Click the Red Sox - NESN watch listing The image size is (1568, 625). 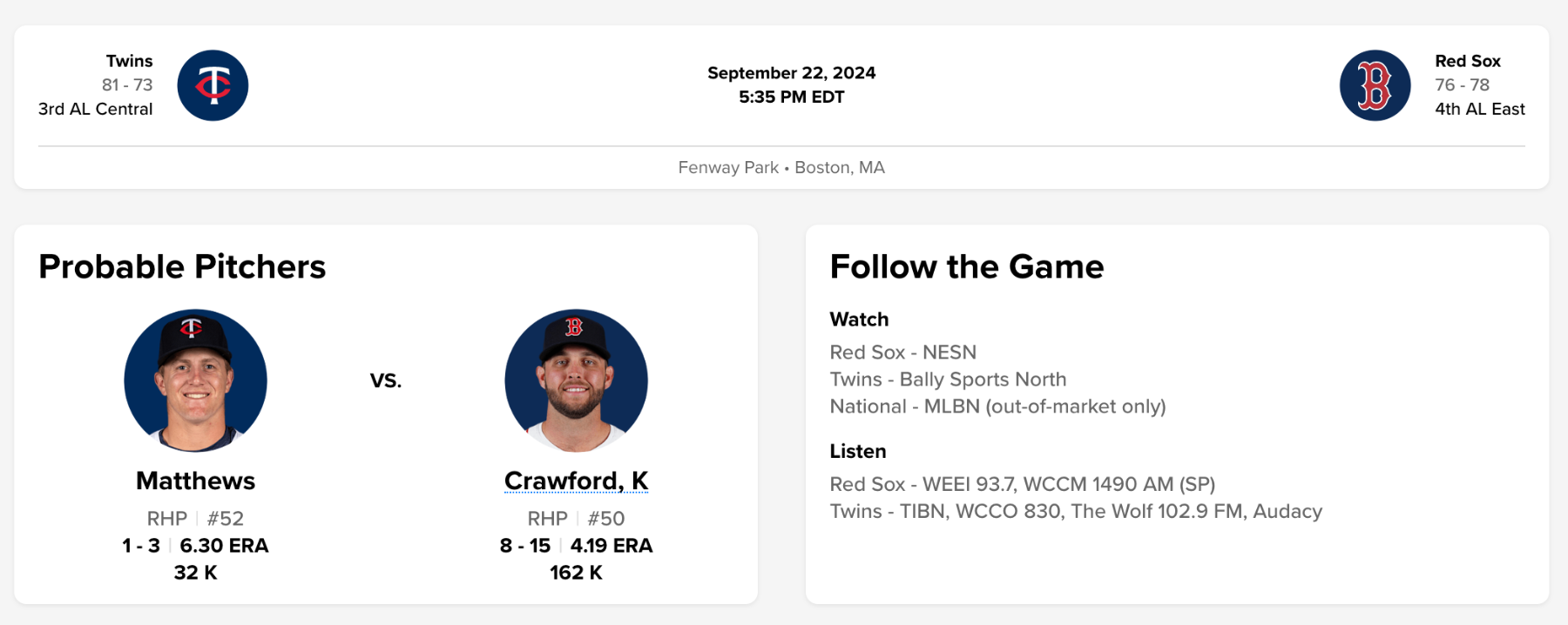[x=902, y=353]
